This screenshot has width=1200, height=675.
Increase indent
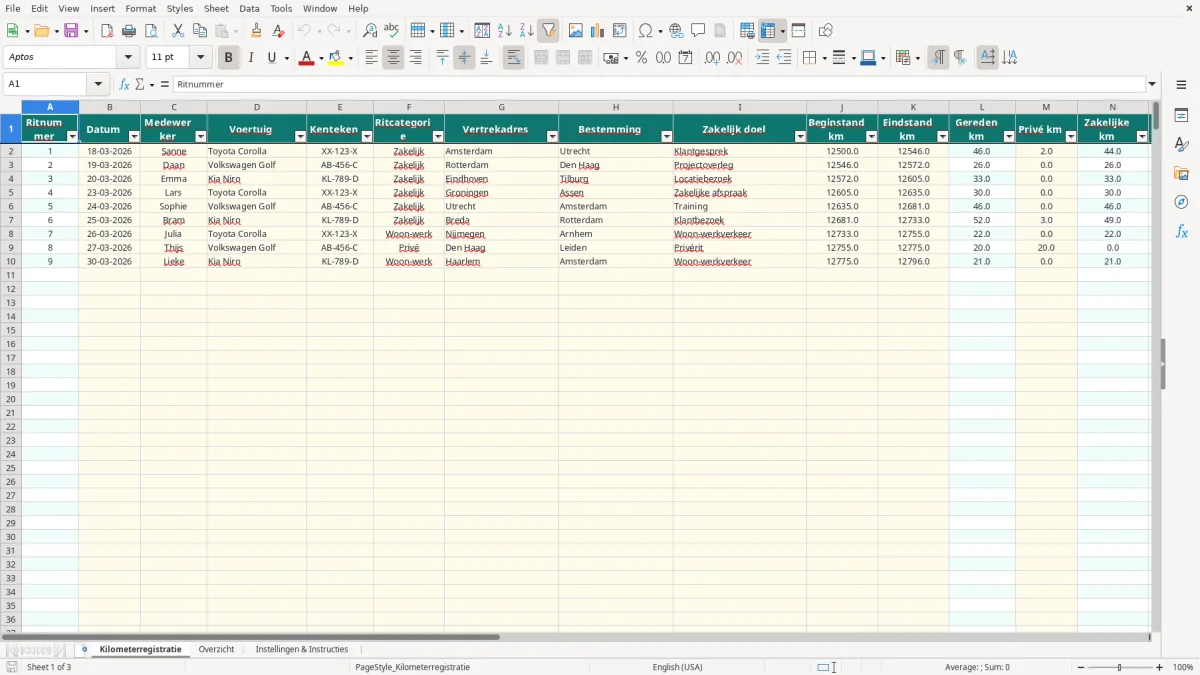(762, 58)
